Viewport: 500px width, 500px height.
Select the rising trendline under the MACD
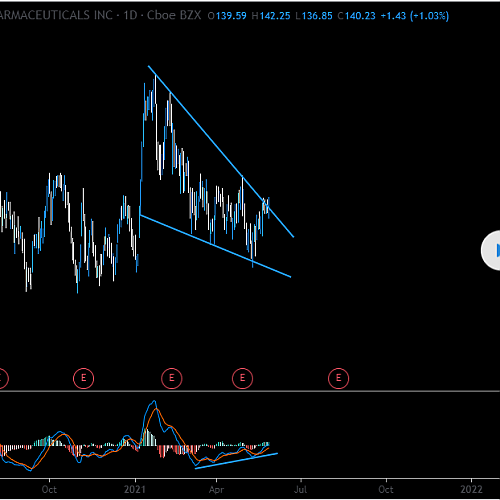coord(236,461)
